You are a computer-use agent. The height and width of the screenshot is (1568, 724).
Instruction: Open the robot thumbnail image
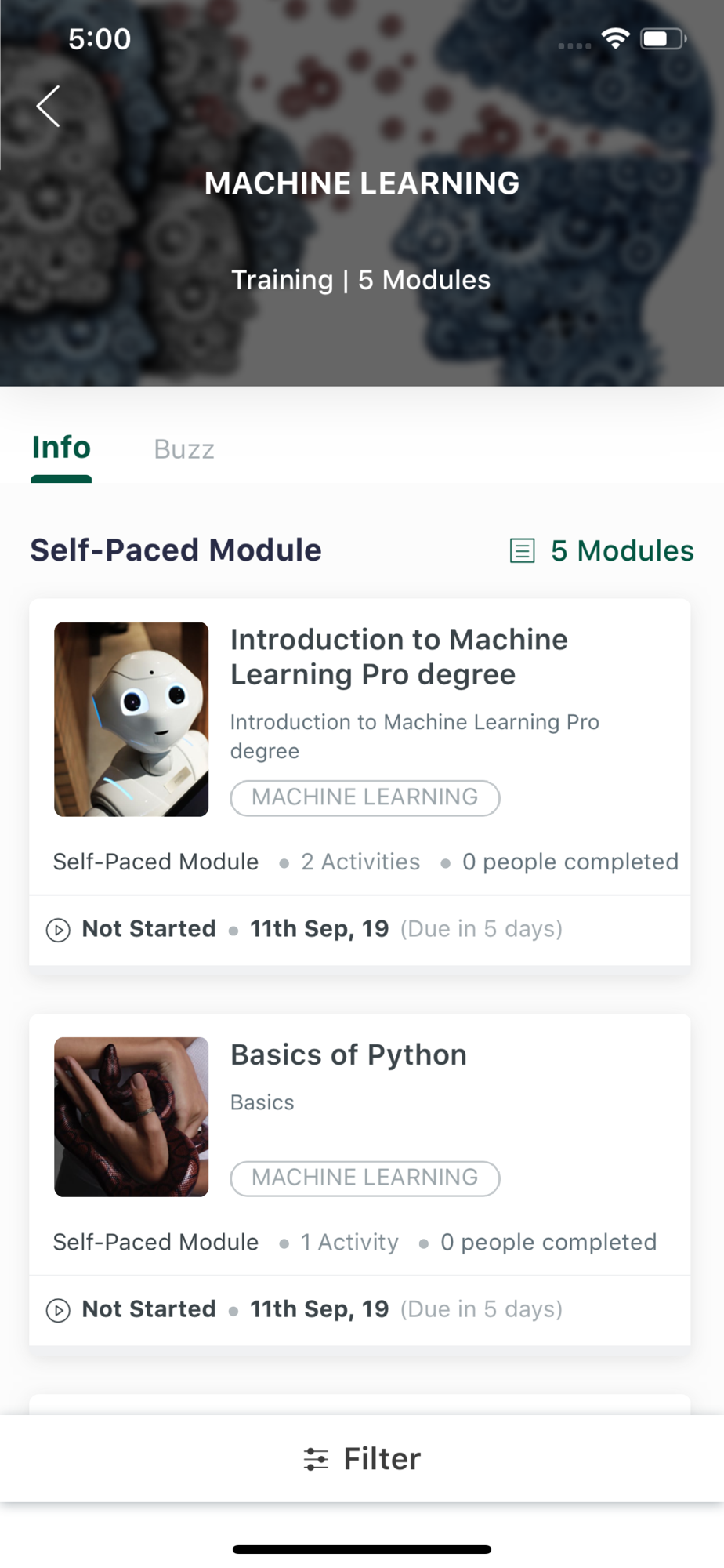click(132, 719)
